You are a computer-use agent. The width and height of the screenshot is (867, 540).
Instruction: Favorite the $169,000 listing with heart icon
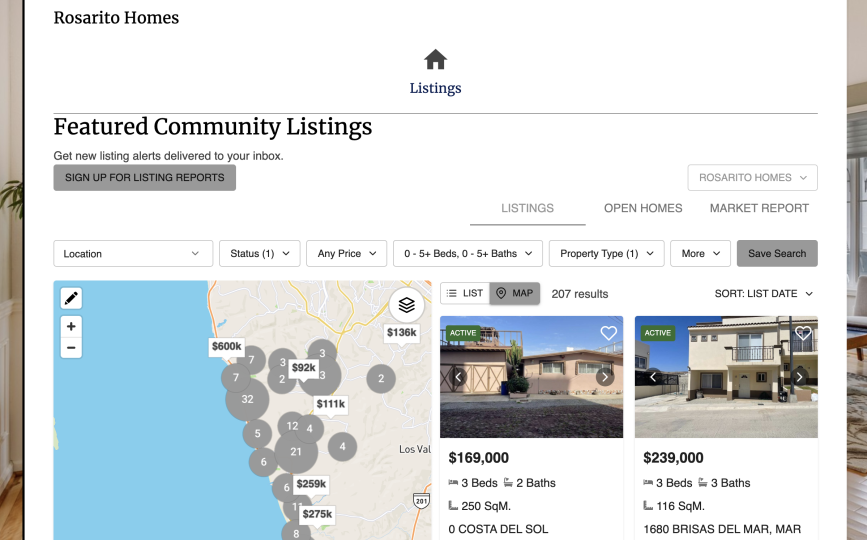(608, 333)
